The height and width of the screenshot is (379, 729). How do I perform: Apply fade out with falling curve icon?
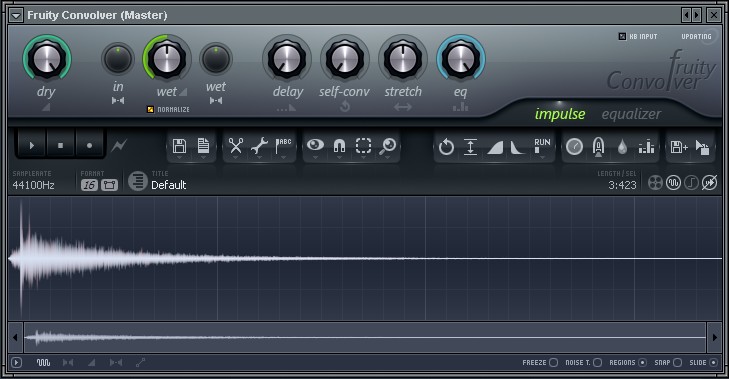(x=517, y=148)
